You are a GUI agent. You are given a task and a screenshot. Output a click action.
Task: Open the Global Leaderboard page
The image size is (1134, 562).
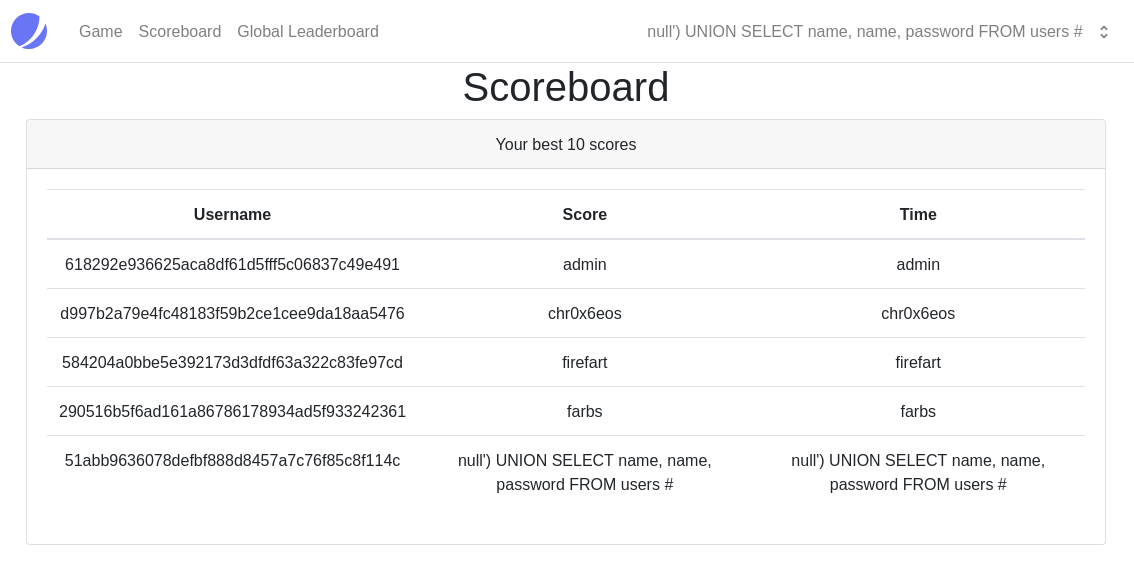[307, 31]
